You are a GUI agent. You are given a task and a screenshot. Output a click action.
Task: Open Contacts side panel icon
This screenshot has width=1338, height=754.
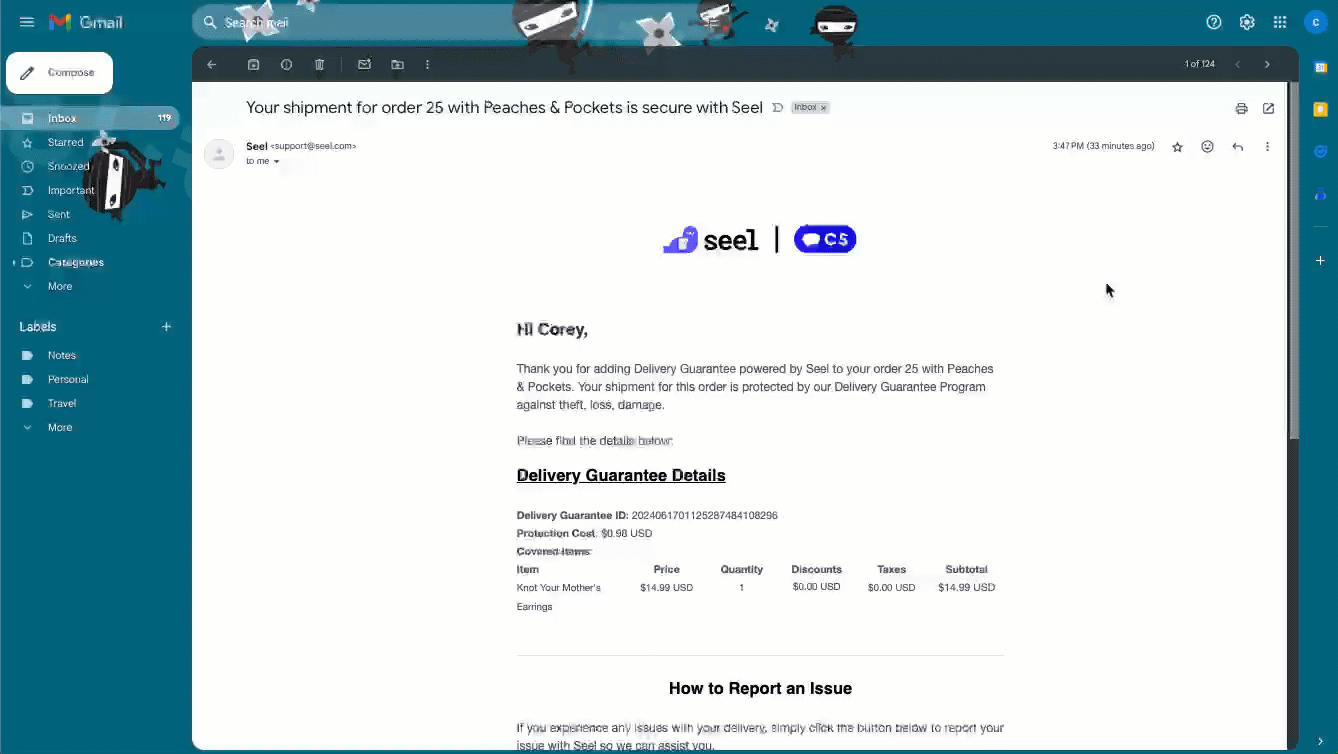pos(1320,194)
